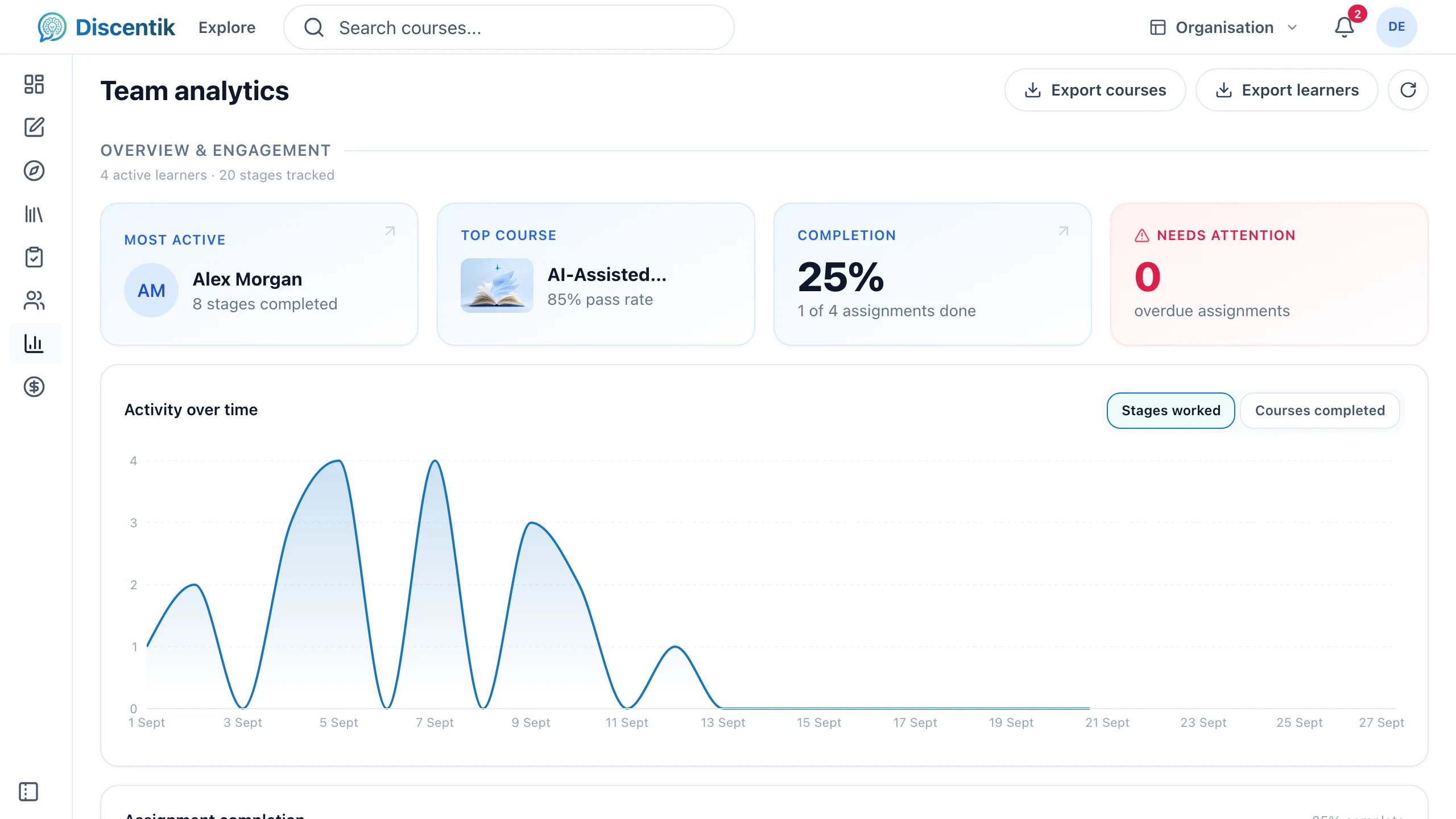Image resolution: width=1456 pixels, height=819 pixels.
Task: Click Export learners button
Action: click(x=1287, y=90)
